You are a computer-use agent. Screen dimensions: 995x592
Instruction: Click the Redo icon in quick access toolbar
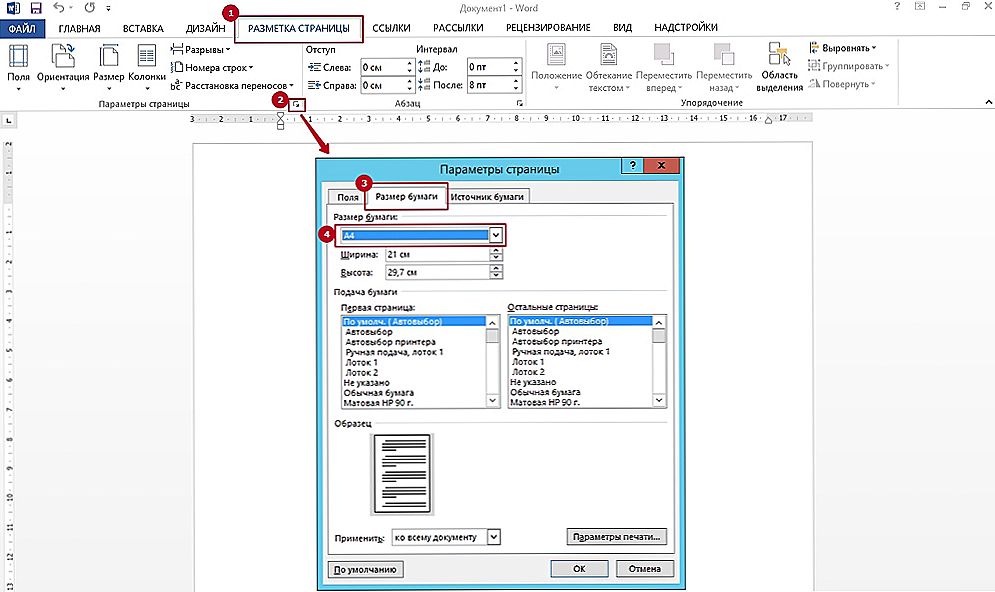(x=89, y=8)
